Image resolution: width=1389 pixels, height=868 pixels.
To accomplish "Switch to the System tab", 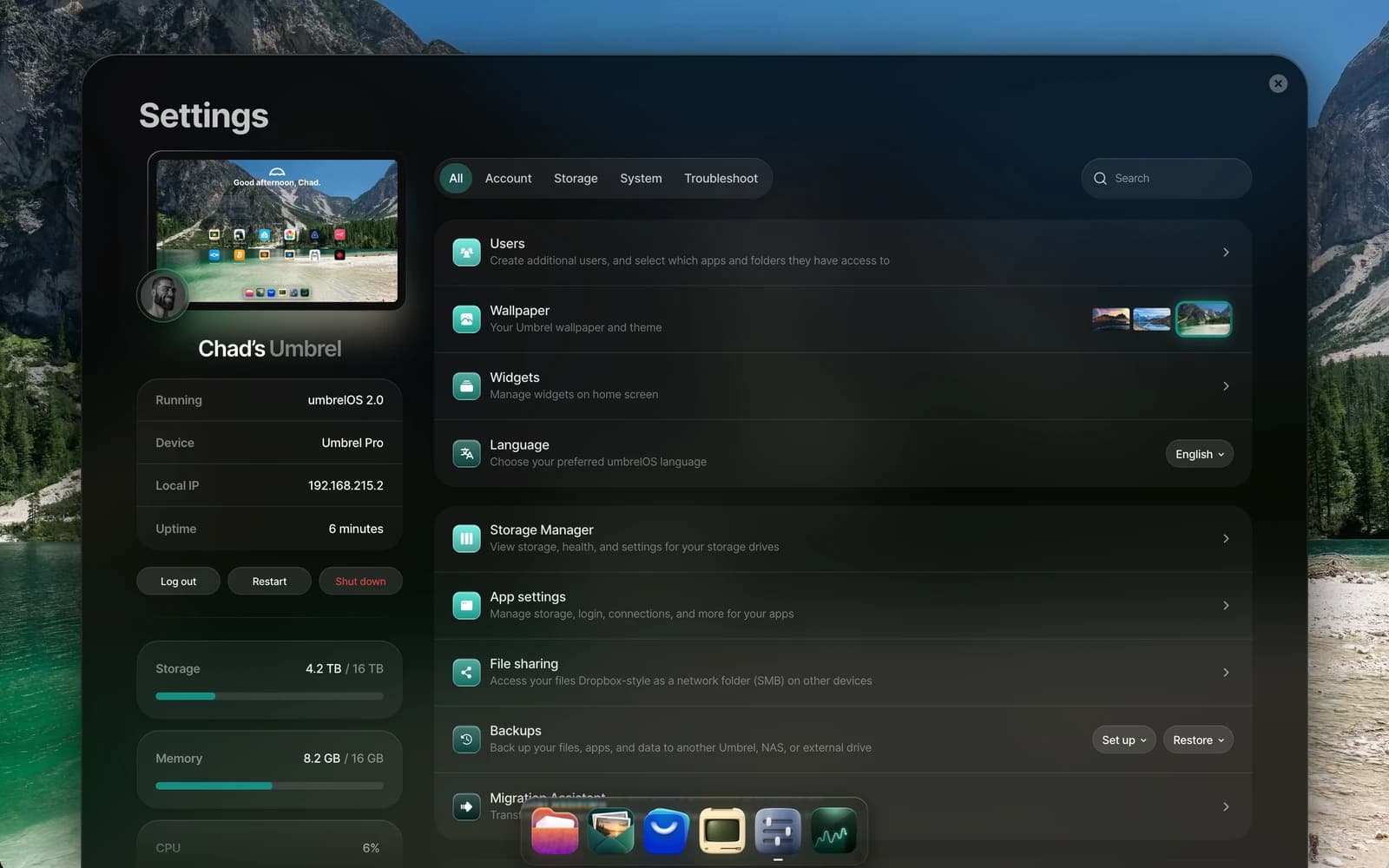I will [641, 178].
